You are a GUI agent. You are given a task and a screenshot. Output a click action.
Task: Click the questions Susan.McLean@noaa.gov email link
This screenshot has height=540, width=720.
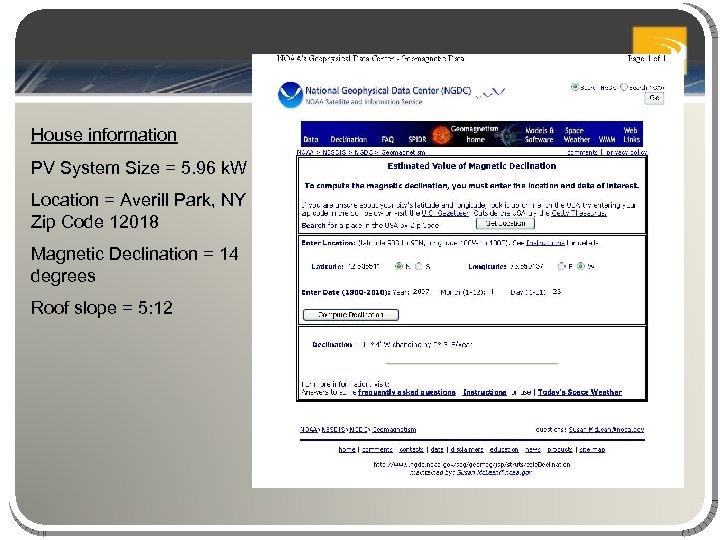[606, 430]
